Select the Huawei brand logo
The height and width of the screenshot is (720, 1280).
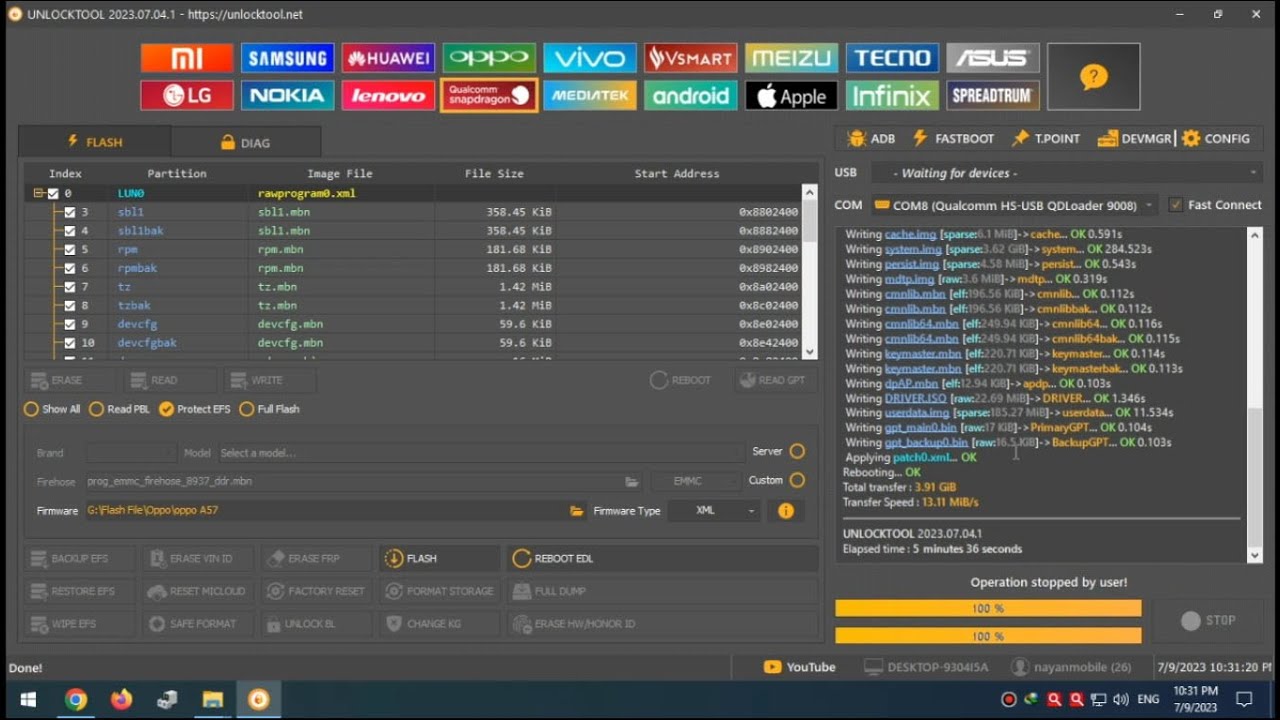click(388, 58)
